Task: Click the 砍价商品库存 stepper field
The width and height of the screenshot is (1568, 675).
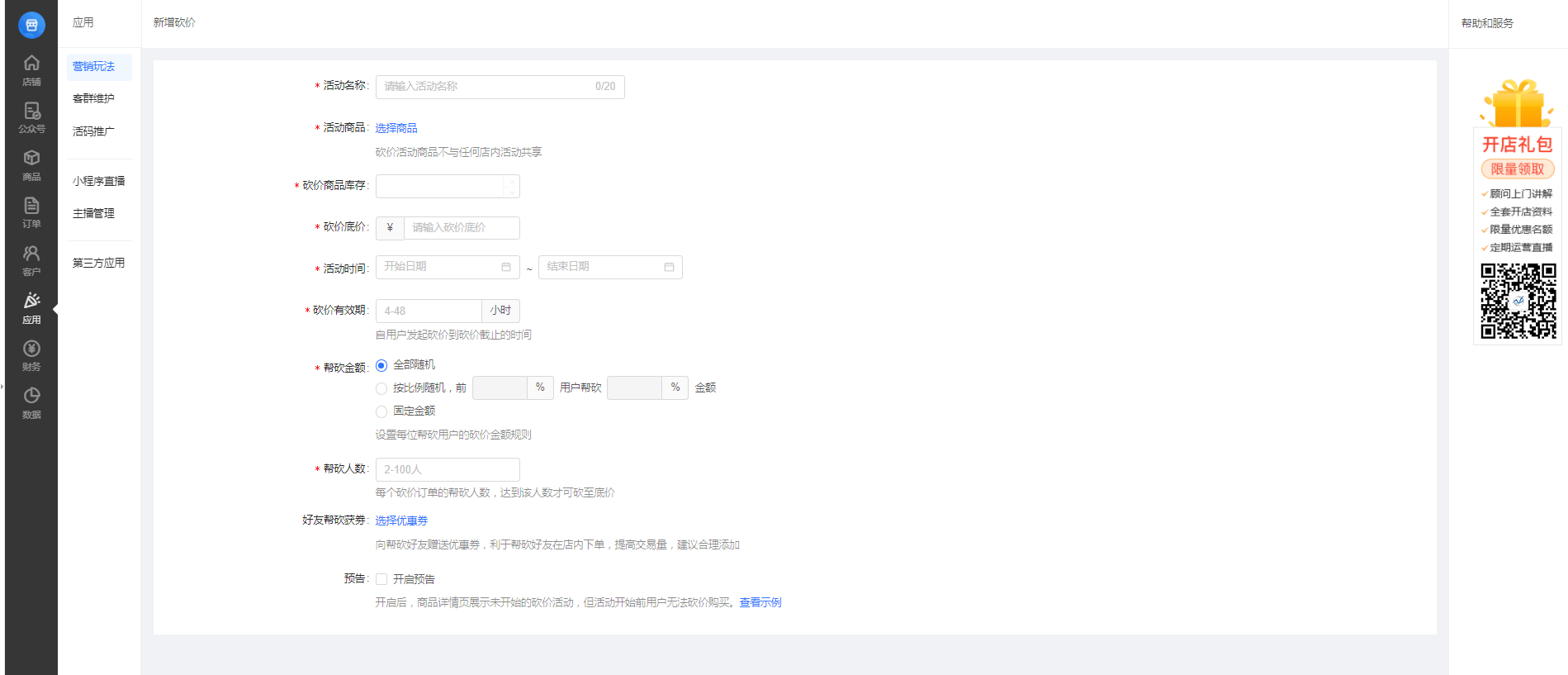Action: click(439, 186)
